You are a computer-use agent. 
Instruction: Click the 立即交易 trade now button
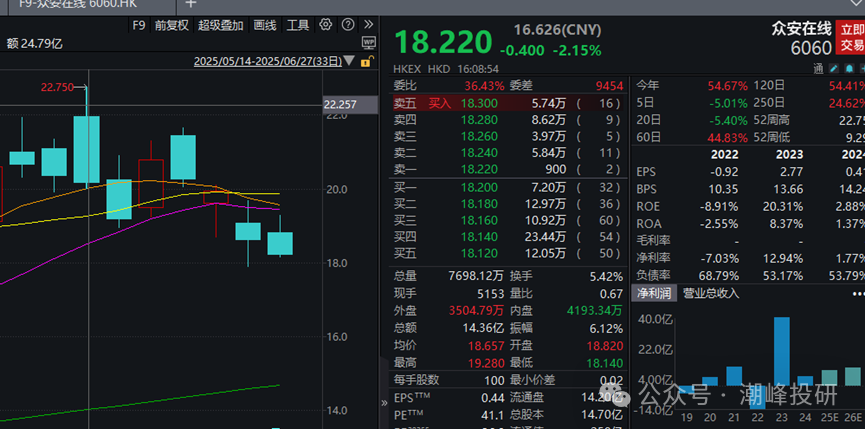tap(850, 37)
